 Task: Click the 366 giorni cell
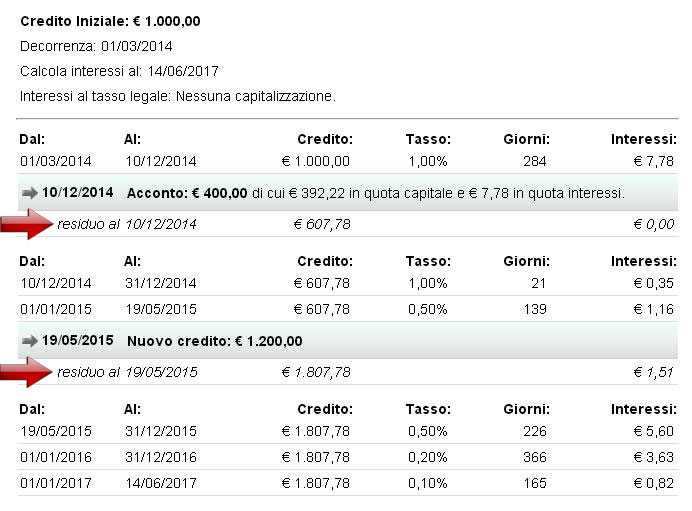click(535, 457)
